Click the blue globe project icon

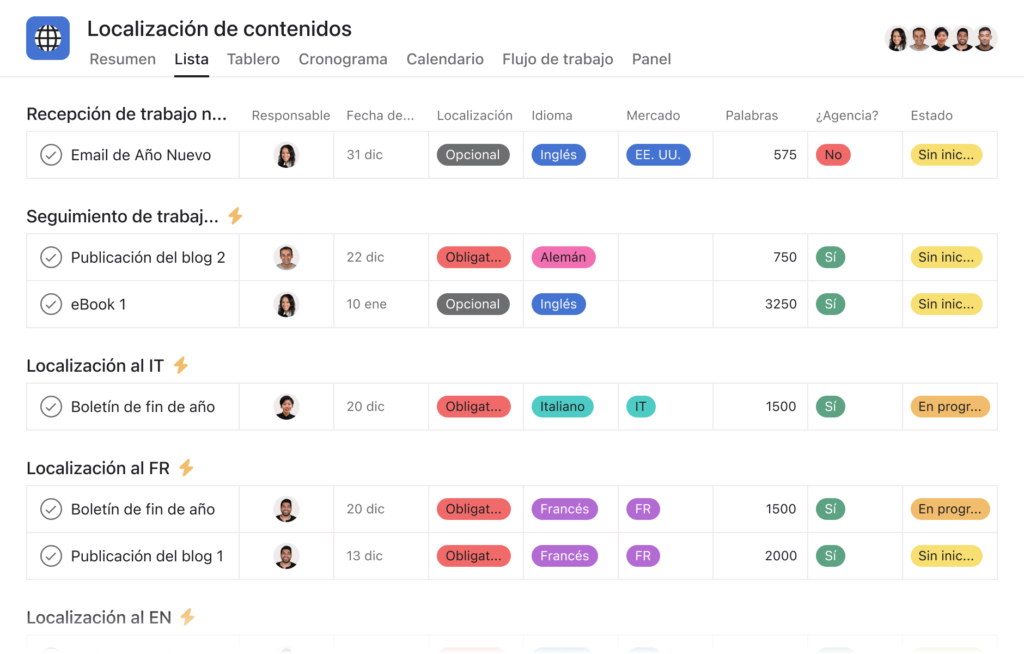coord(48,38)
